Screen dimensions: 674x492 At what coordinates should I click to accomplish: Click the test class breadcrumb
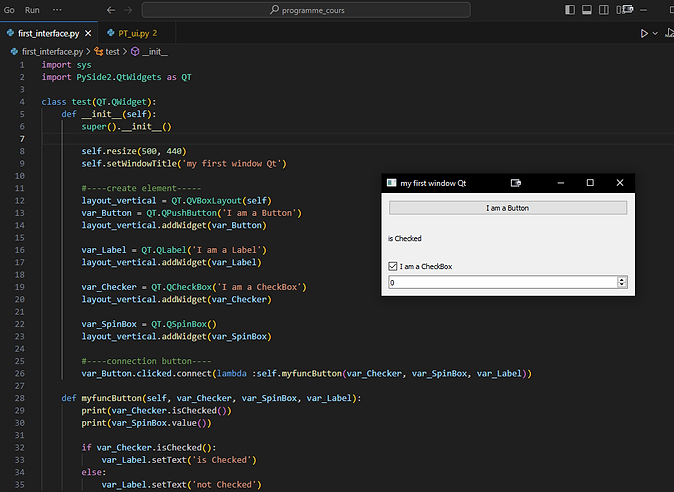112,52
